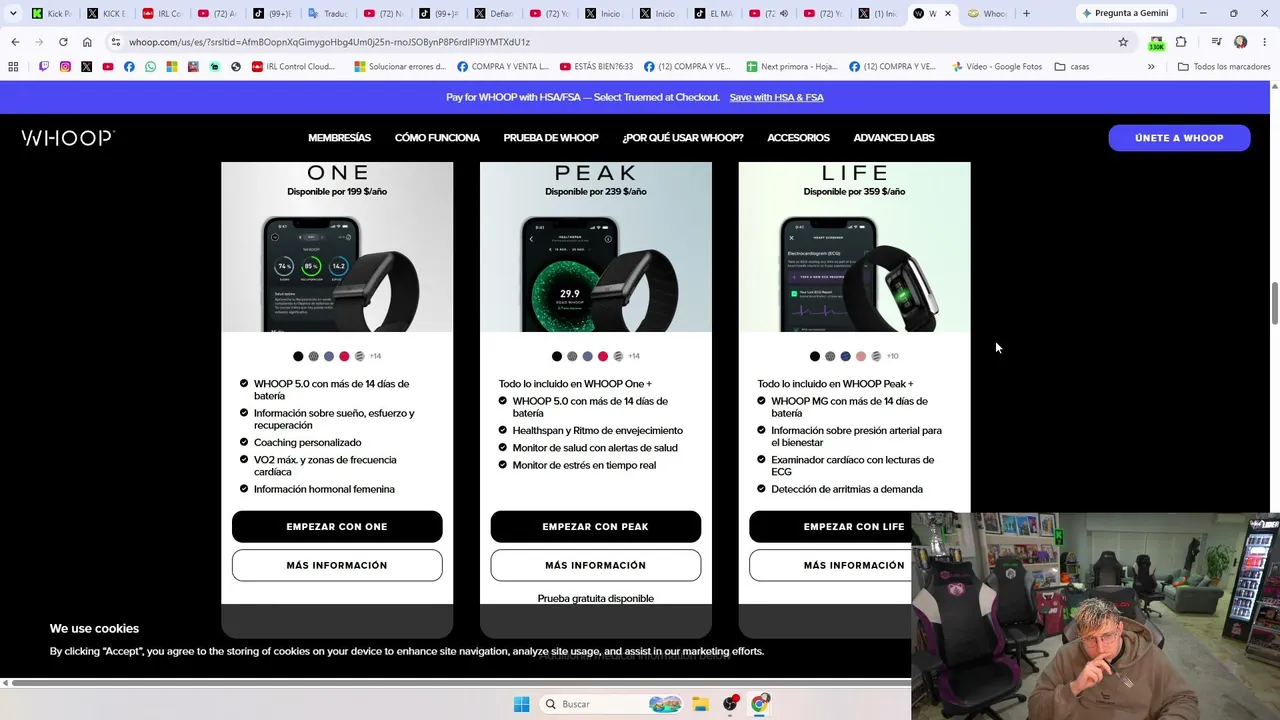The height and width of the screenshot is (720, 1280).
Task: Open the Facebook bookmark icon after YouTube
Action: click(129, 67)
